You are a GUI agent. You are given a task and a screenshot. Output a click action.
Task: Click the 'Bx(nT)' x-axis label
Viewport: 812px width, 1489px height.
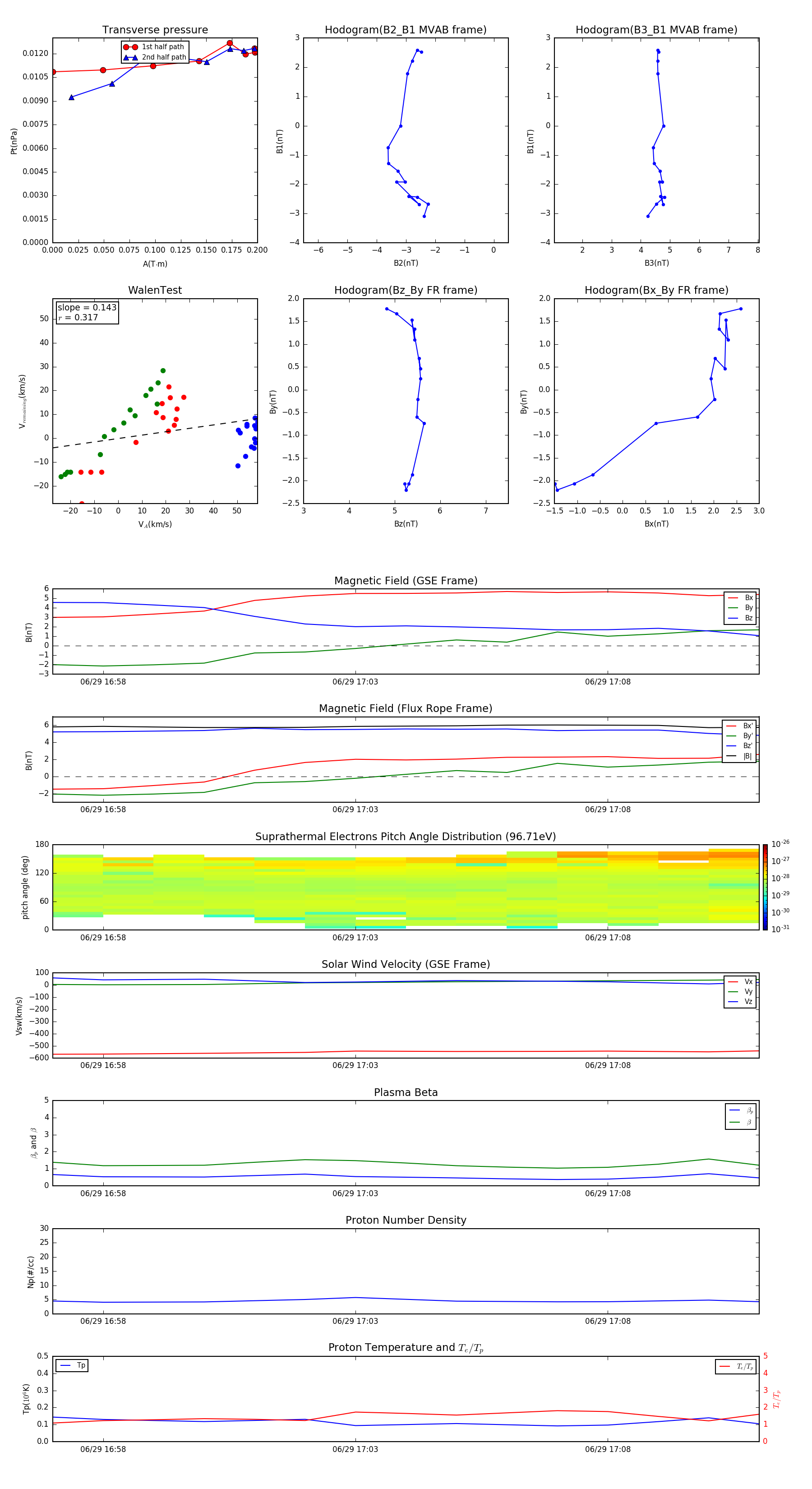click(x=656, y=524)
